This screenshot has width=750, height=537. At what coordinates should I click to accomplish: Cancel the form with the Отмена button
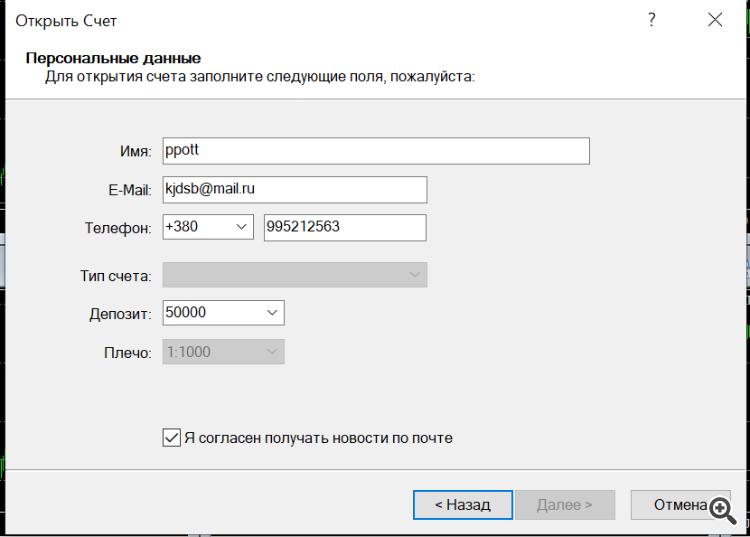(x=680, y=504)
